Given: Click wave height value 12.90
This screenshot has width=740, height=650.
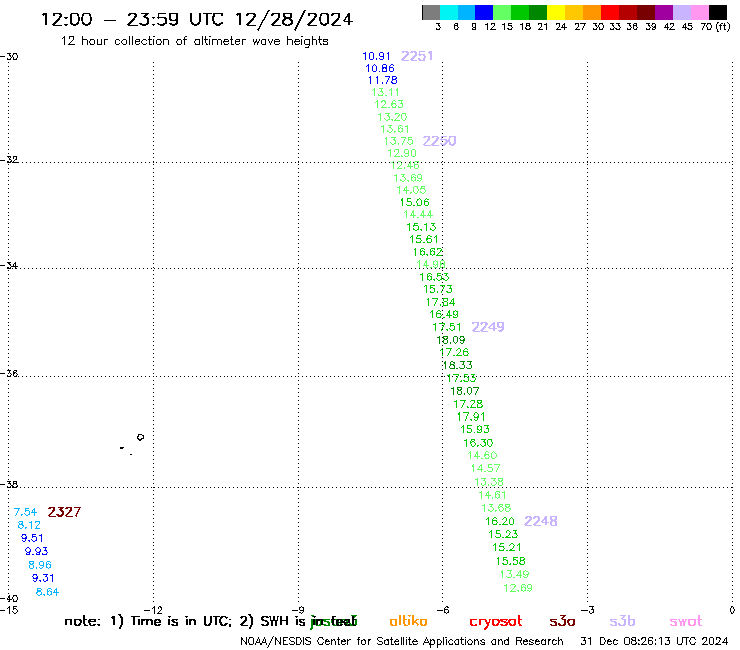Looking at the screenshot, I should (402, 153).
